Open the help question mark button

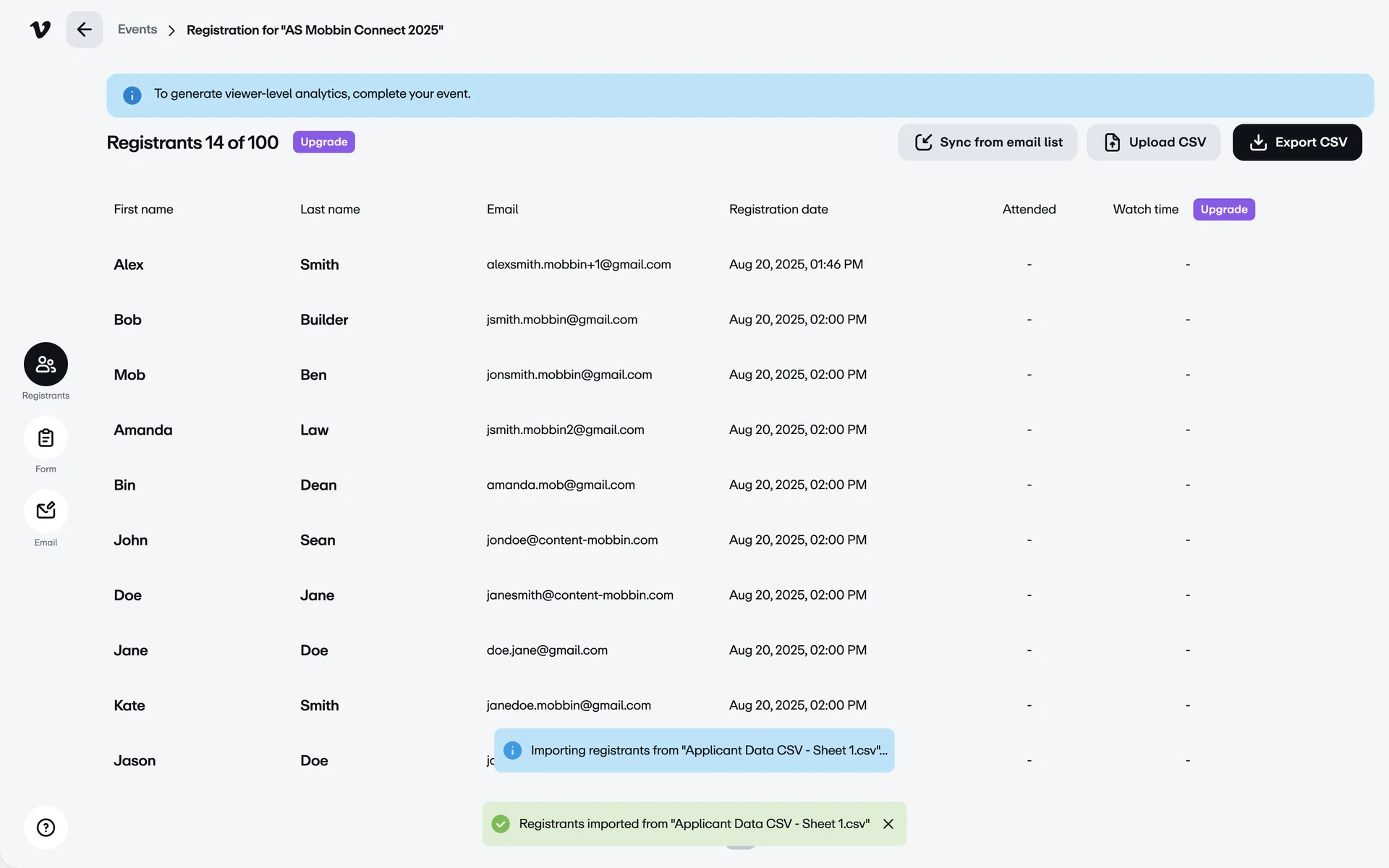click(46, 827)
